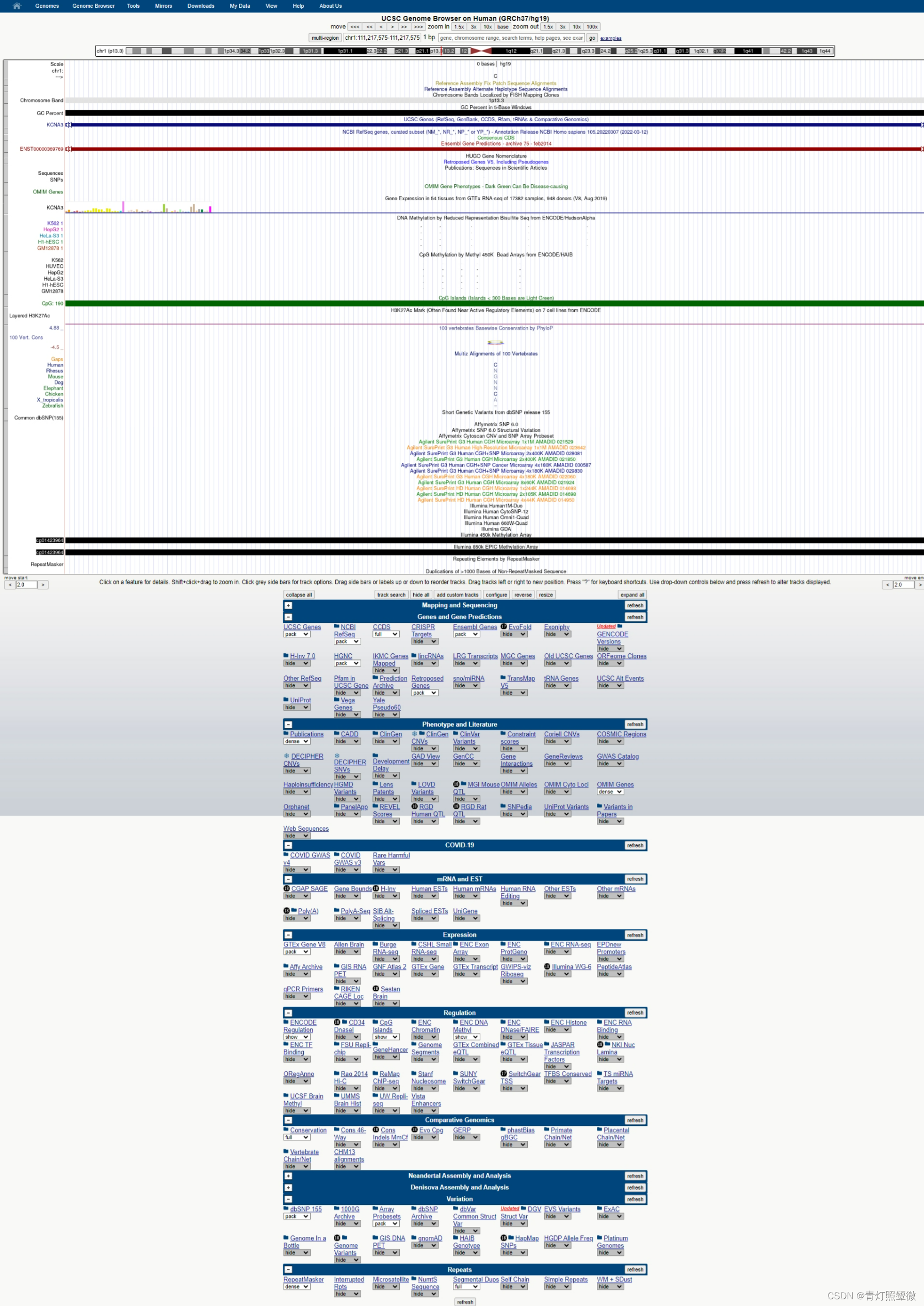Open HGNC visibility dropdown
The width and height of the screenshot is (924, 1306).
347,663
